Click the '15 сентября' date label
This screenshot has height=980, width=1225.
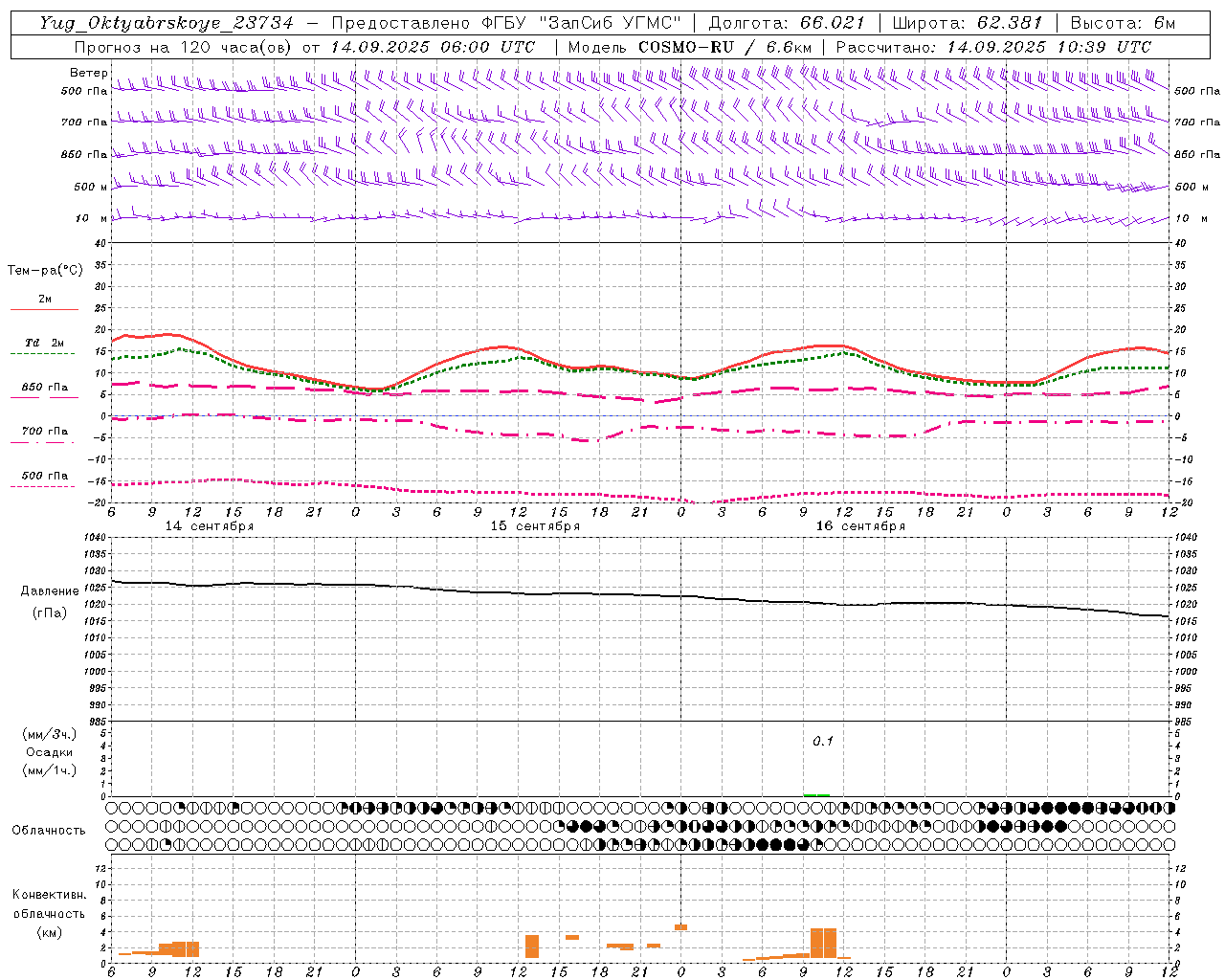pyautogui.click(x=535, y=526)
